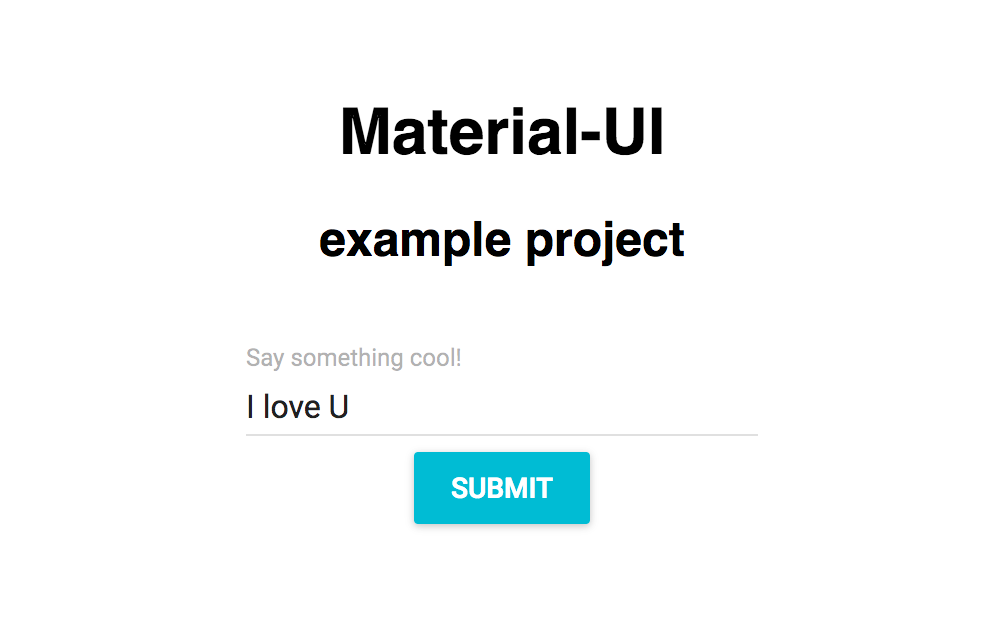Click the left edge of the text field
The height and width of the screenshot is (642, 996).
click(x=248, y=407)
